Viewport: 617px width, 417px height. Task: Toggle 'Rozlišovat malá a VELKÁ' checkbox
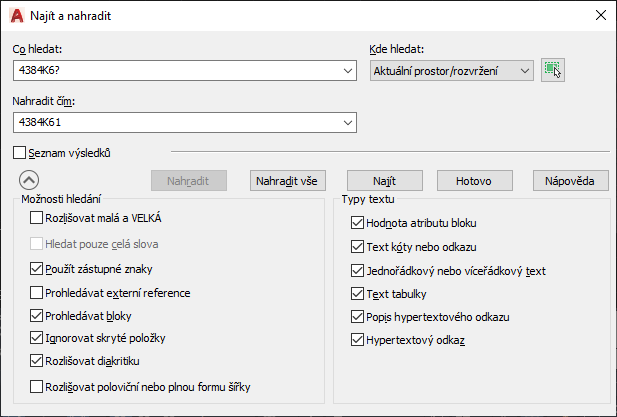38,218
